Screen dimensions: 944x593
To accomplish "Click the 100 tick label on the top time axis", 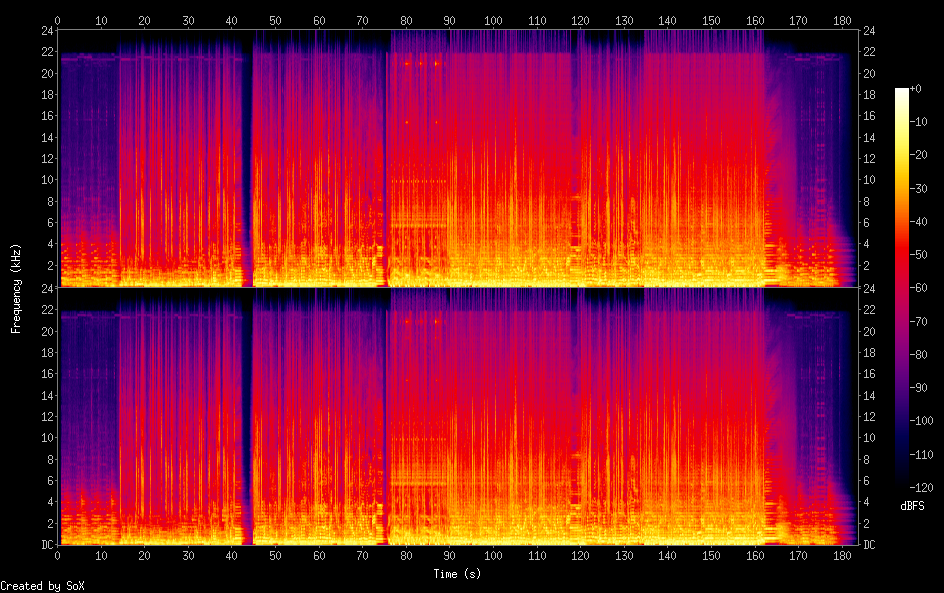I will [493, 20].
